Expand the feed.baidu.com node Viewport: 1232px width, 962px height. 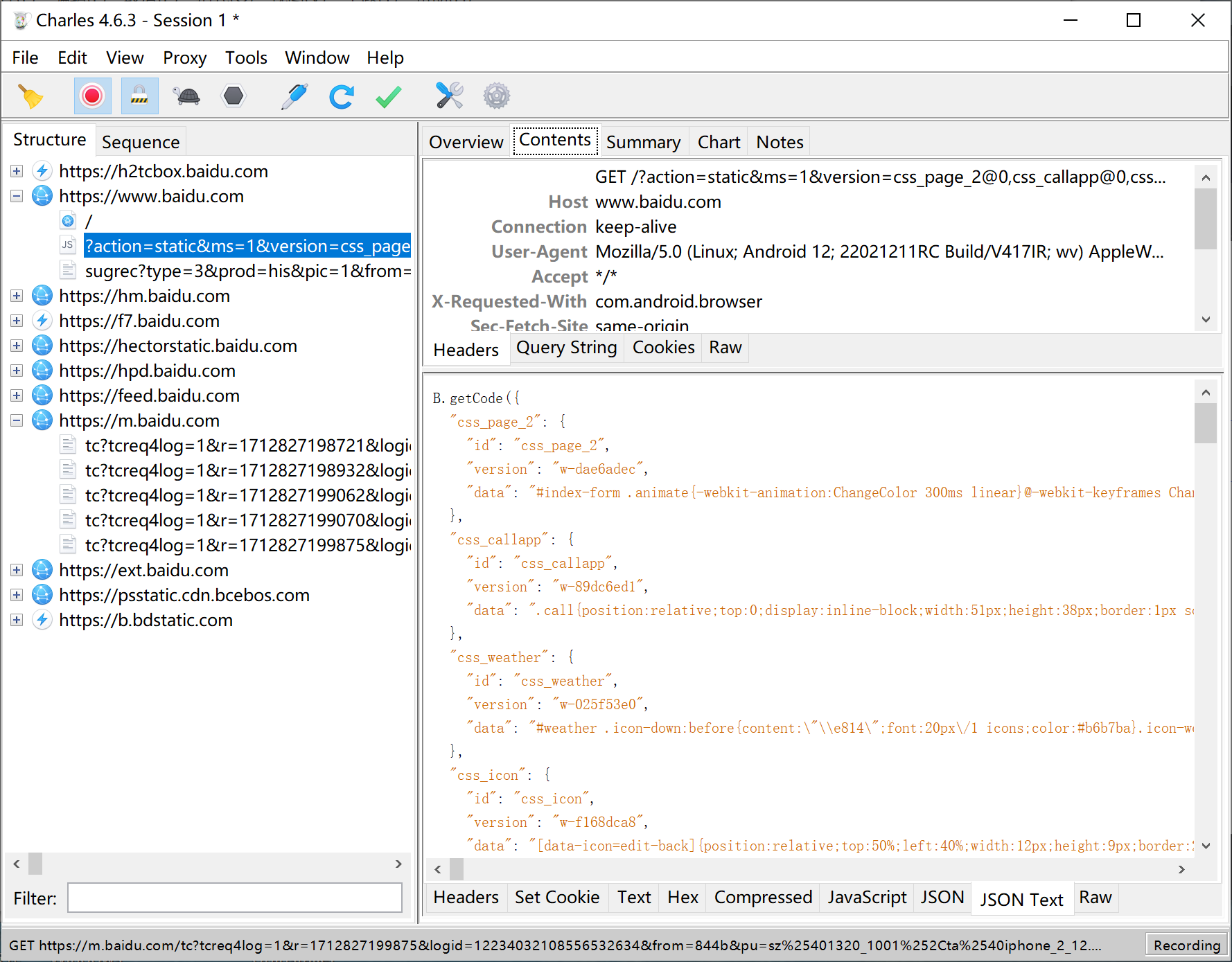coord(17,395)
